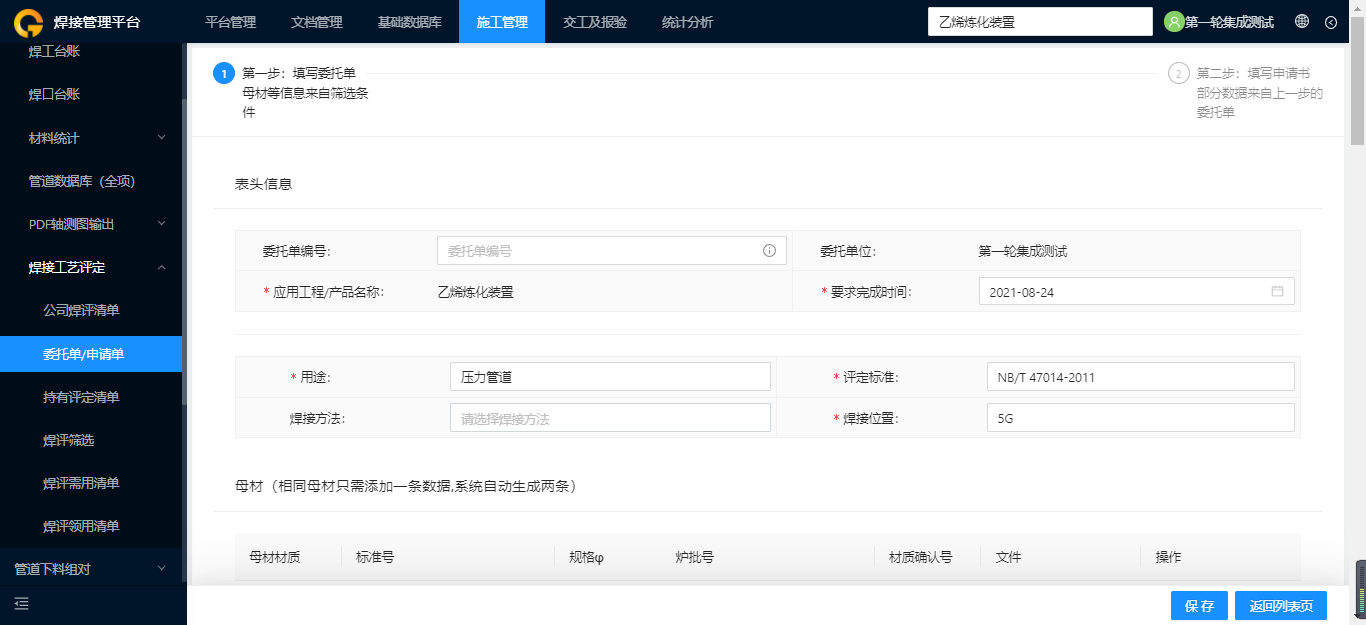Click 返回列表页 button
1366x625 pixels.
coord(1281,606)
